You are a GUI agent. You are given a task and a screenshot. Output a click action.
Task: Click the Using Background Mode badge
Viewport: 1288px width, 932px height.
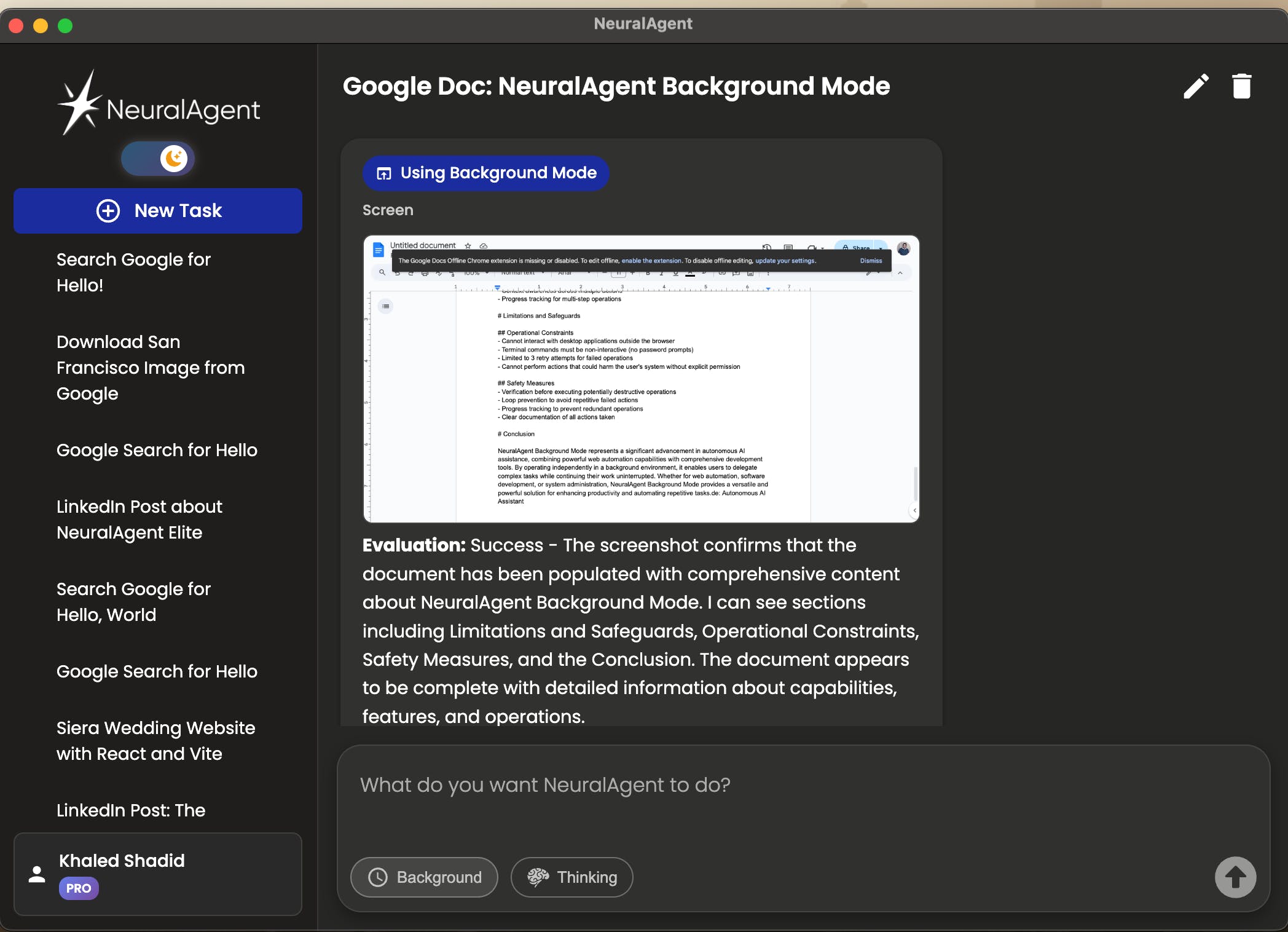(x=485, y=173)
